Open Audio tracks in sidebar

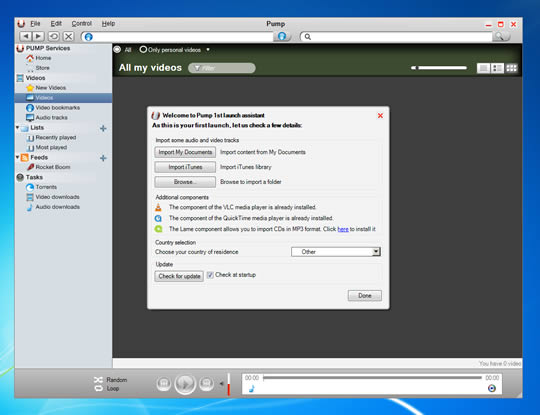[51, 117]
